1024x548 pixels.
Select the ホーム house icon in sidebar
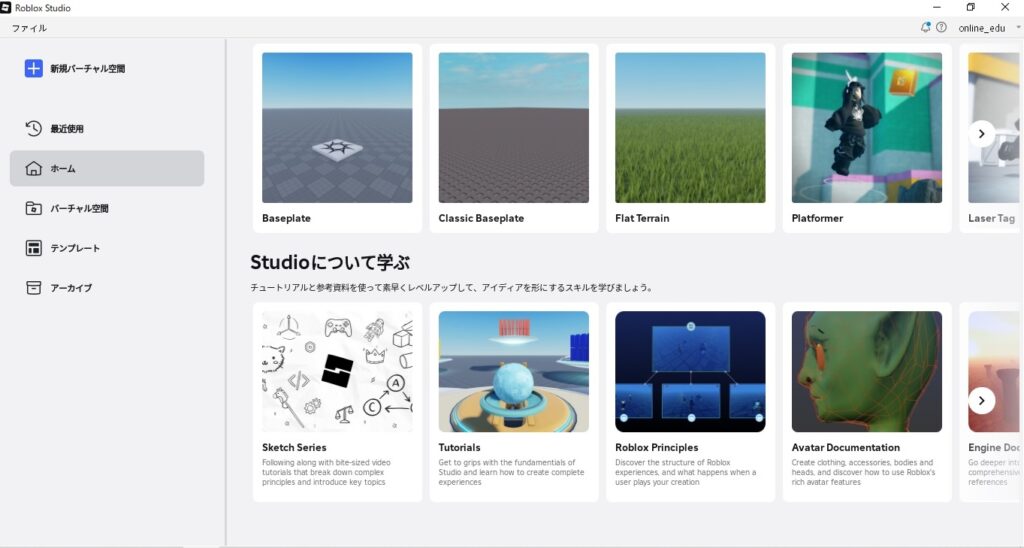[34, 169]
